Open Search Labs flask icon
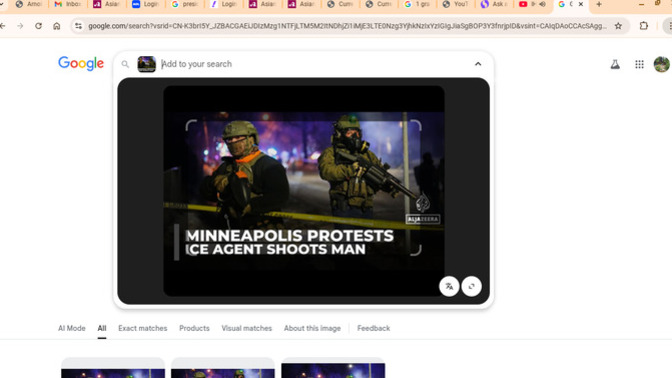 coord(615,64)
